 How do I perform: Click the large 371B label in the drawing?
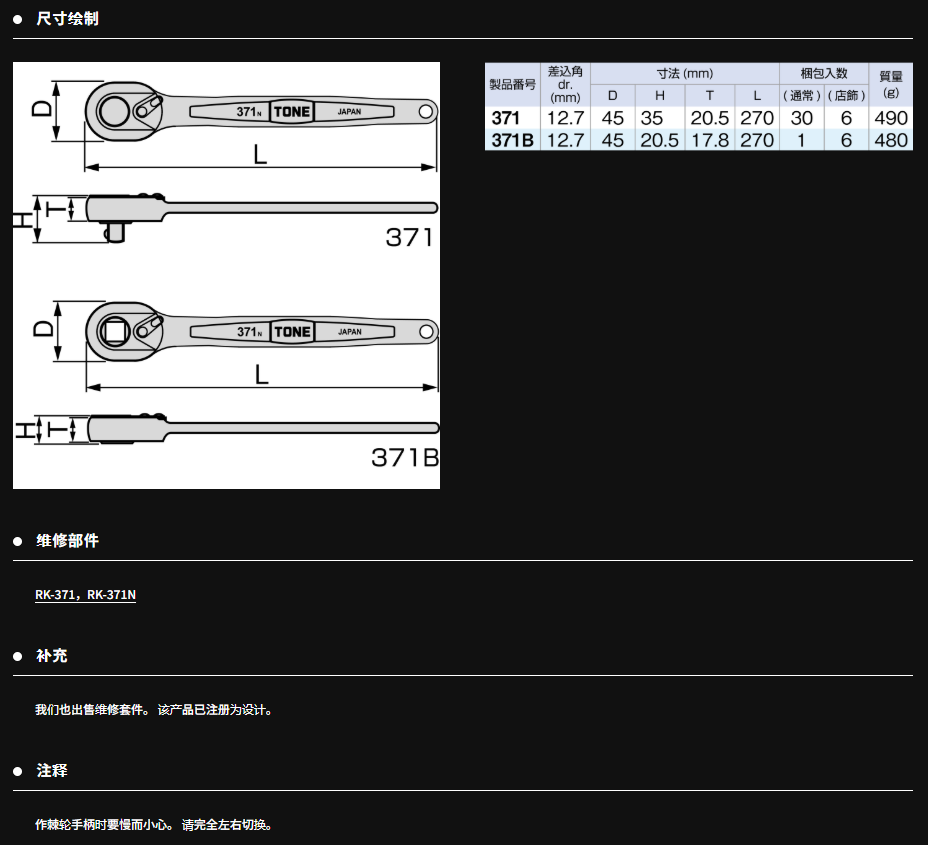(x=404, y=457)
